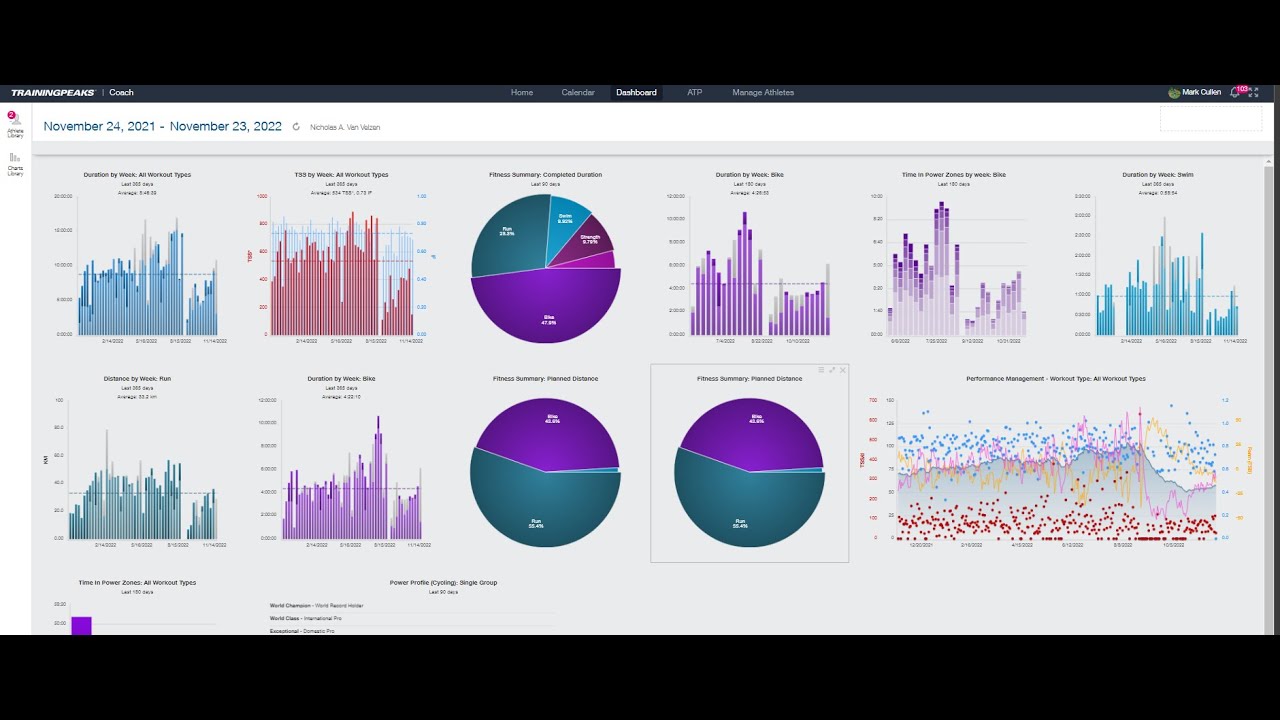Open notifications bell with 103 badge
This screenshot has width=1280, height=720.
(x=1237, y=92)
